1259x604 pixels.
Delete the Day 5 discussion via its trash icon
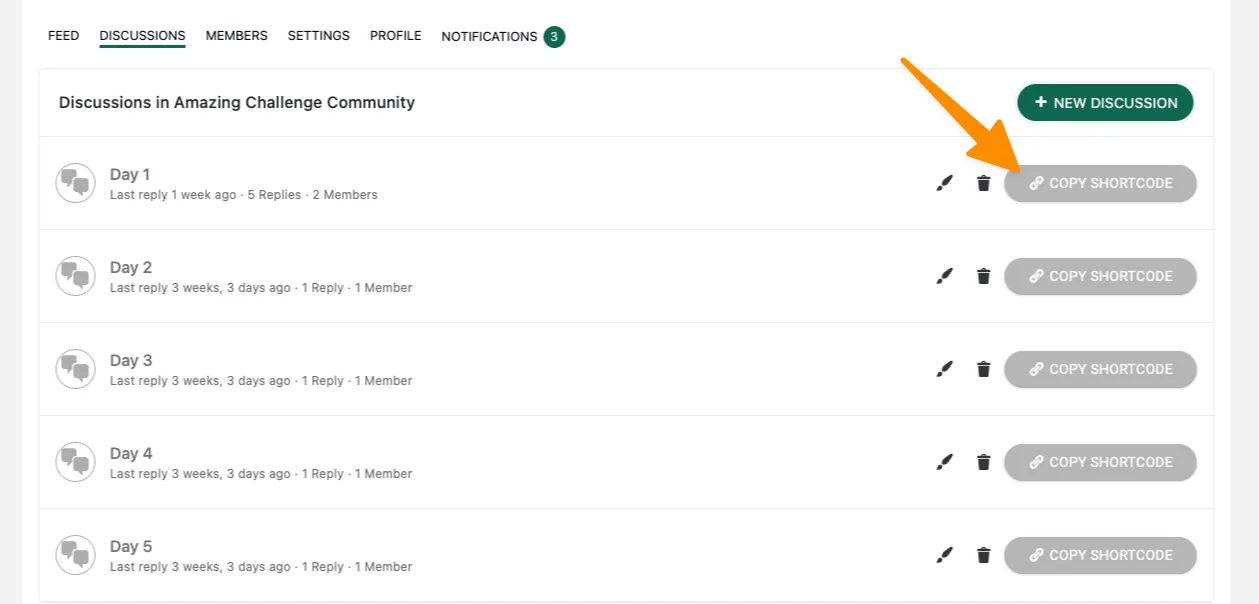click(984, 555)
